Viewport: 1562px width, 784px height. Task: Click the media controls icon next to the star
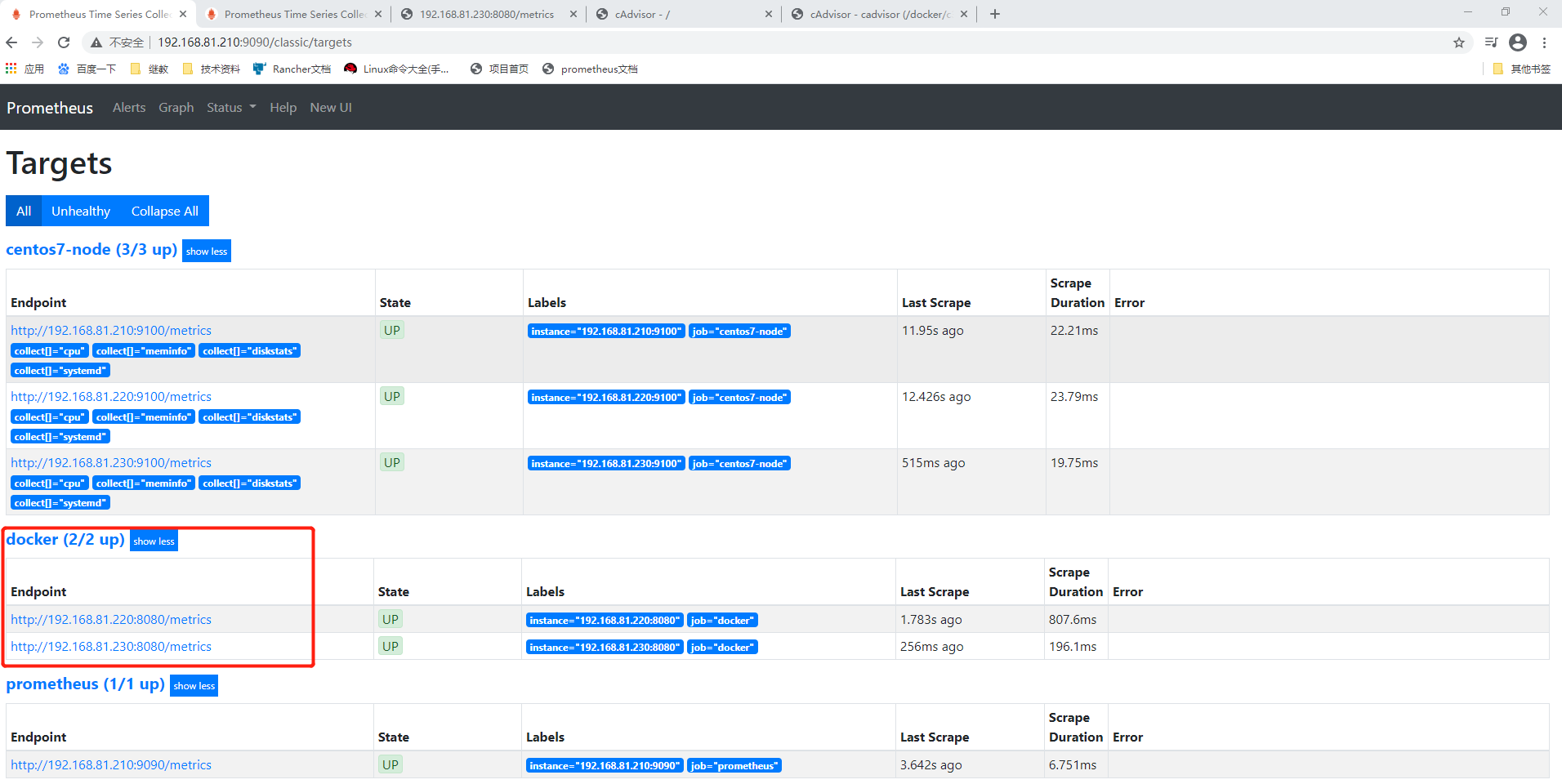point(1491,42)
